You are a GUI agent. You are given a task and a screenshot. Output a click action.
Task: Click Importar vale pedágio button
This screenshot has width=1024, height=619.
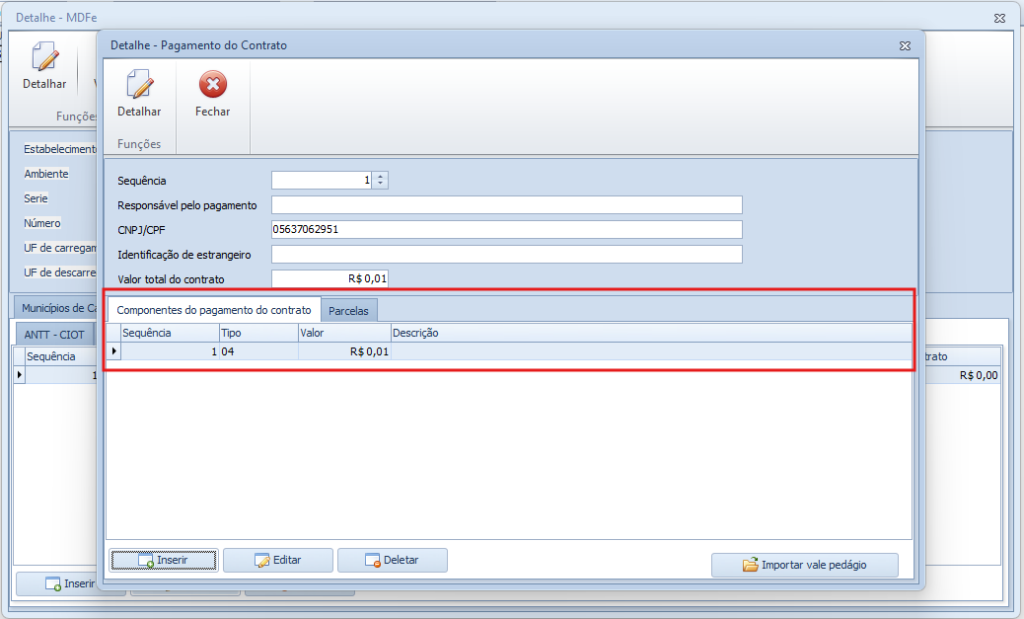pyautogui.click(x=805, y=565)
